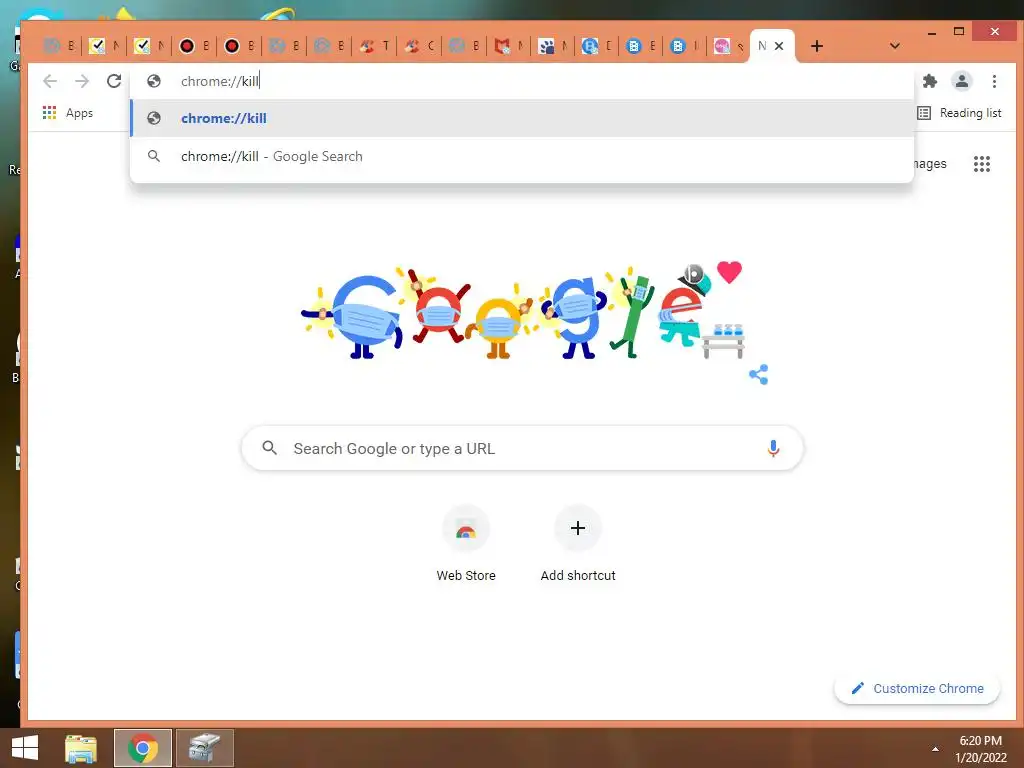Screen dimensions: 1024x768
Task: Click the globe icon in the address bar
Action: [154, 81]
